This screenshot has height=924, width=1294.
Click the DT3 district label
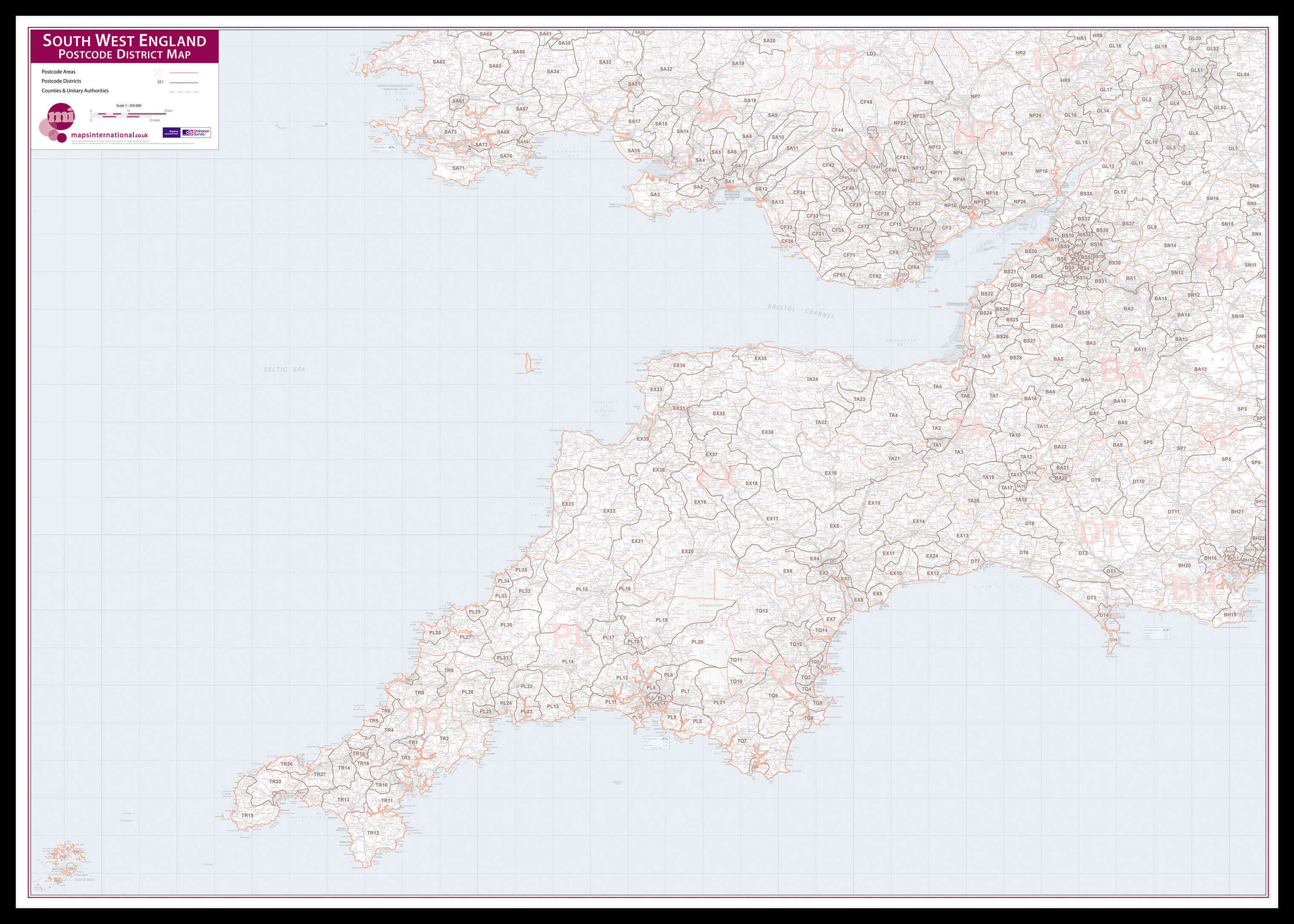tap(1091, 597)
